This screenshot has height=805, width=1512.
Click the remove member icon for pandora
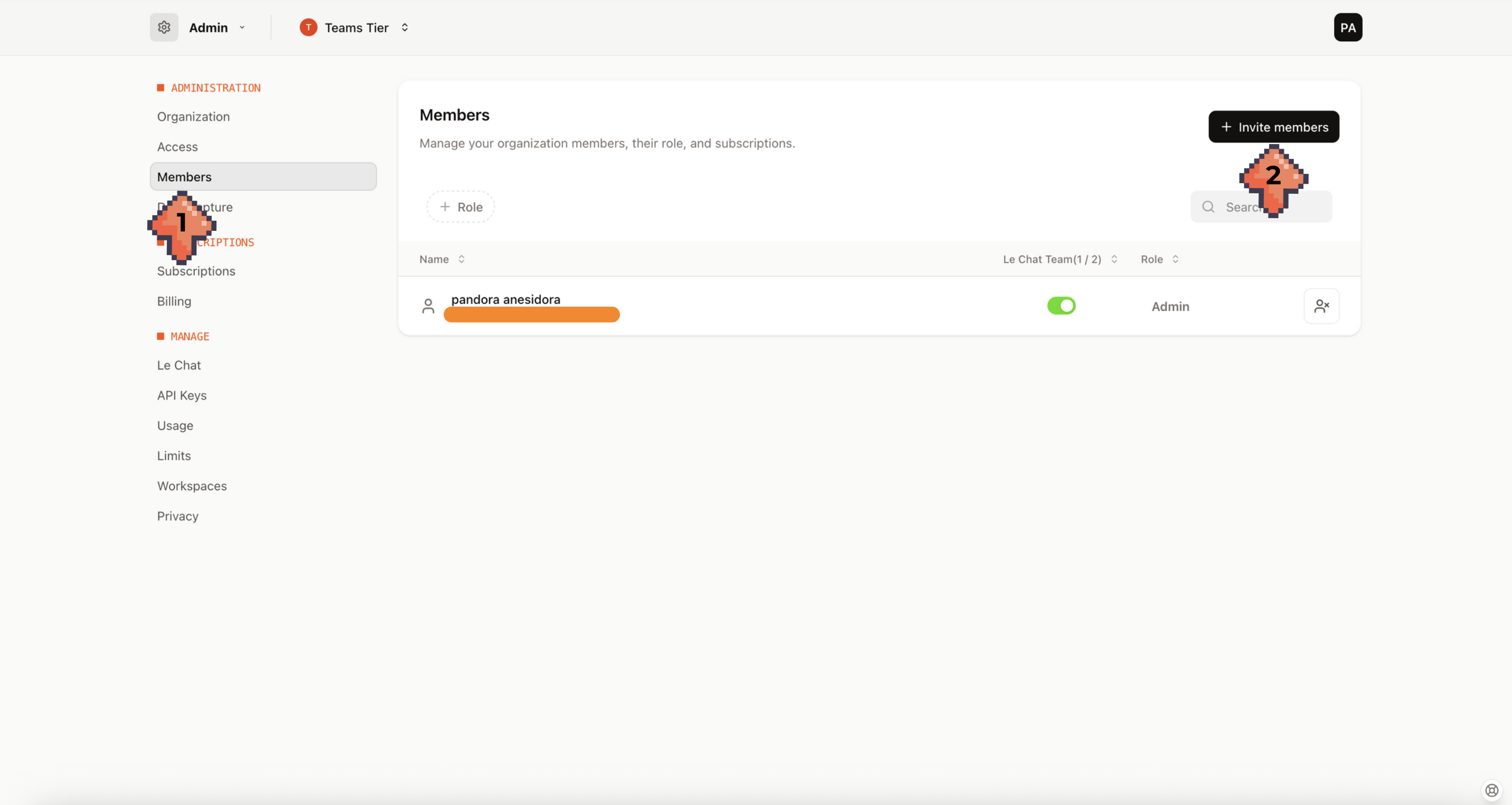pos(1321,306)
